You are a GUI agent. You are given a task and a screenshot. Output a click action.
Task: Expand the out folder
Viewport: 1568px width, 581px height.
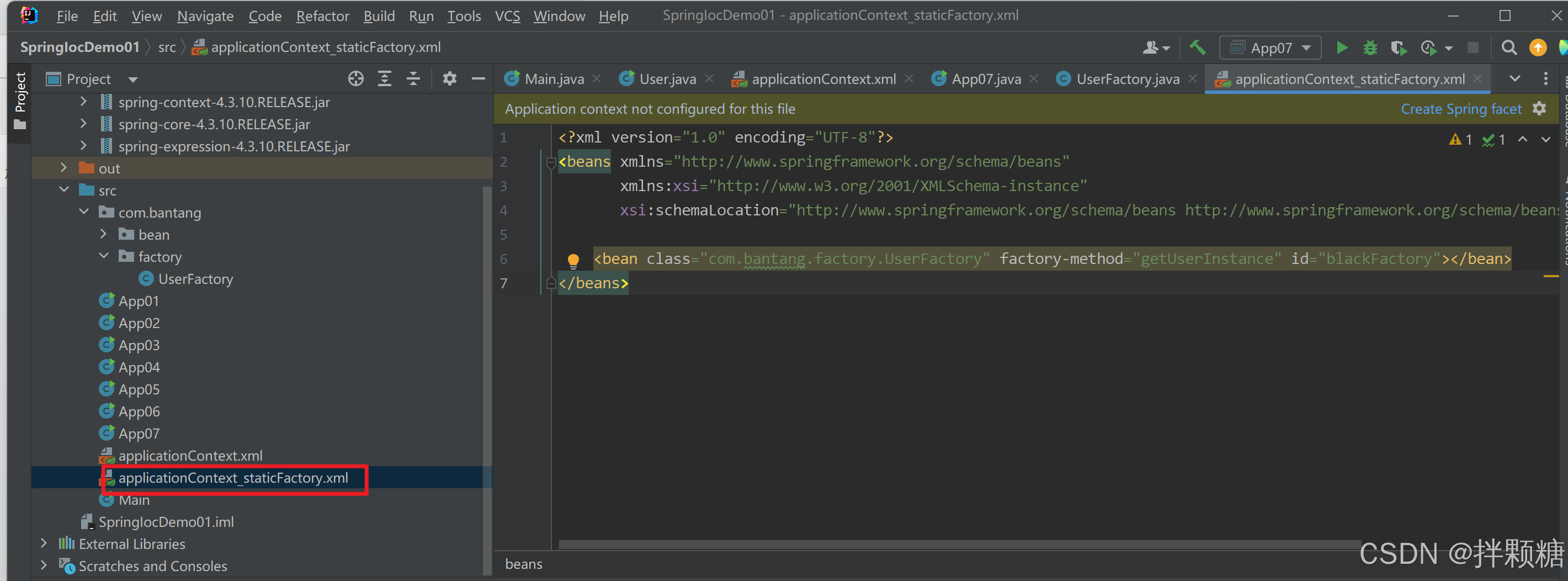tap(63, 167)
